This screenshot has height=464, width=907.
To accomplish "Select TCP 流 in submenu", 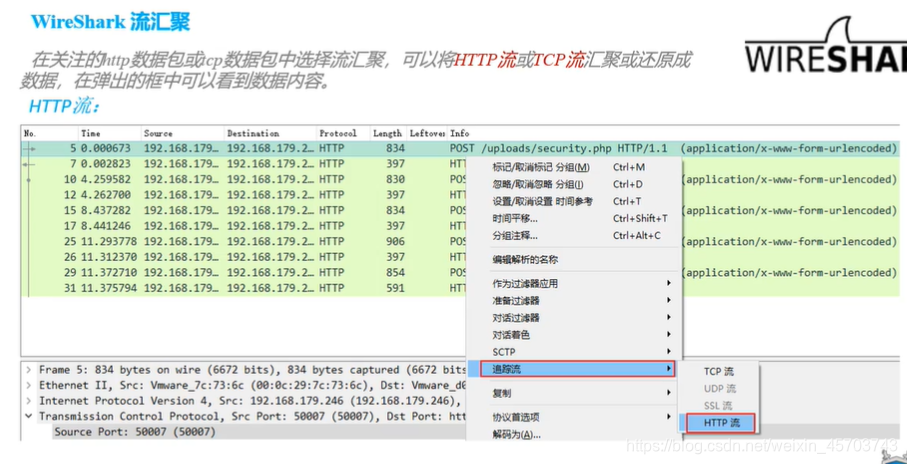I will pyautogui.click(x=719, y=372).
